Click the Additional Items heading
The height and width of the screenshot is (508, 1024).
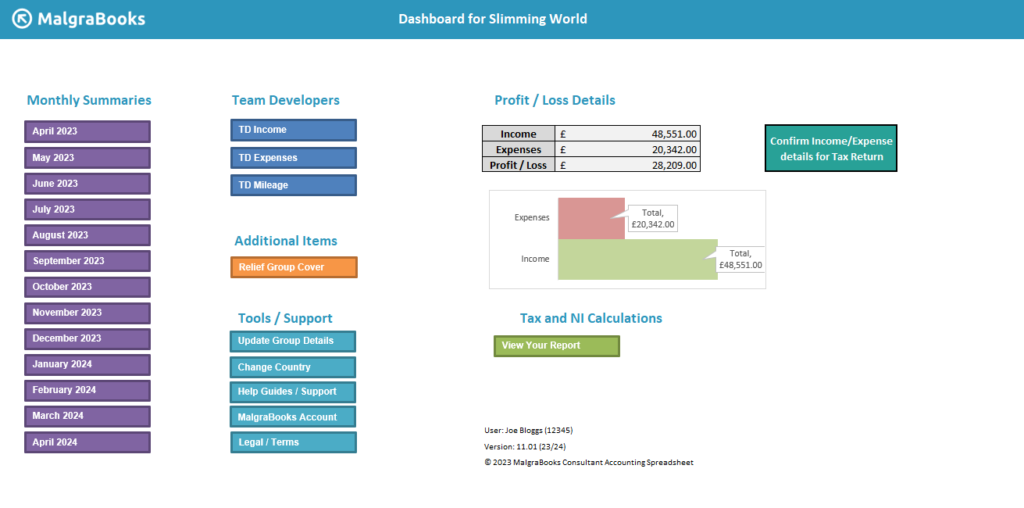coord(286,241)
